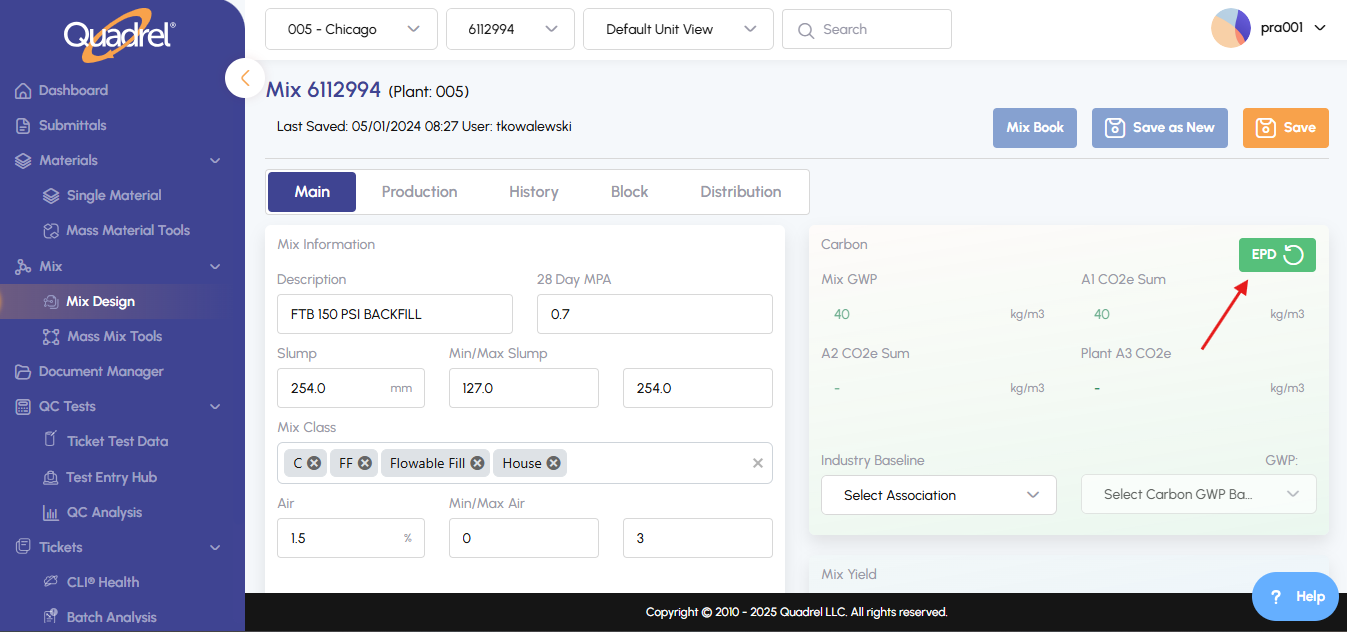1347x632 pixels.
Task: Click the Materials layers icon
Action: tap(23, 161)
